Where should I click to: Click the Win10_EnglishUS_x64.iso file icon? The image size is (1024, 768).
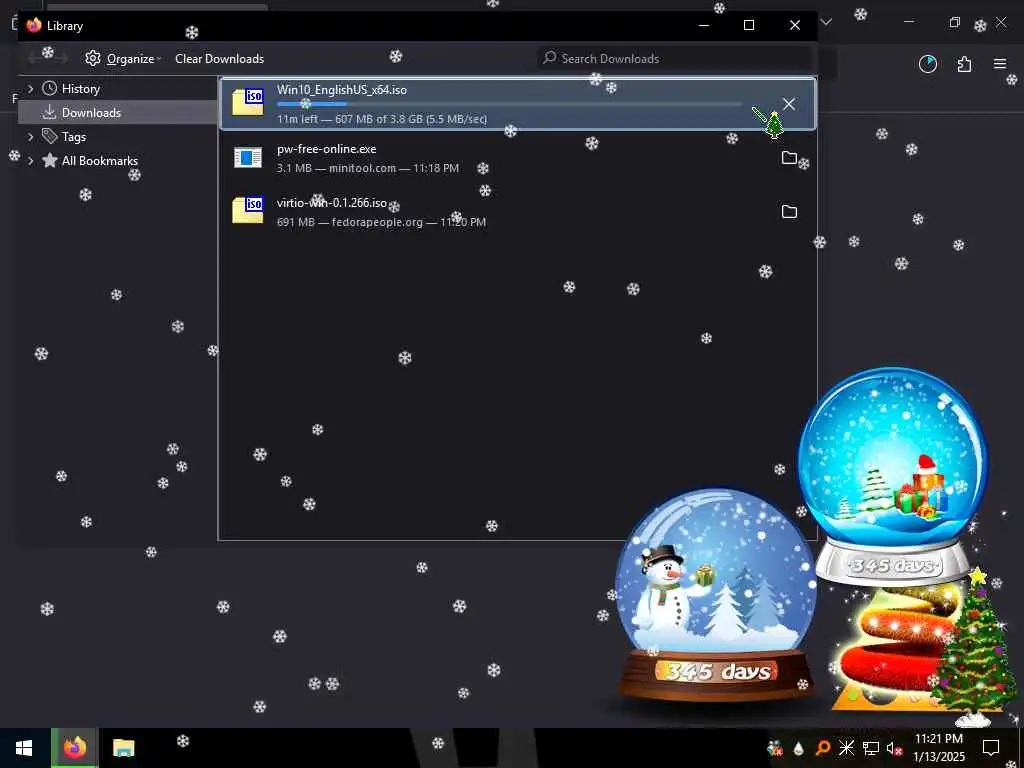point(248,103)
